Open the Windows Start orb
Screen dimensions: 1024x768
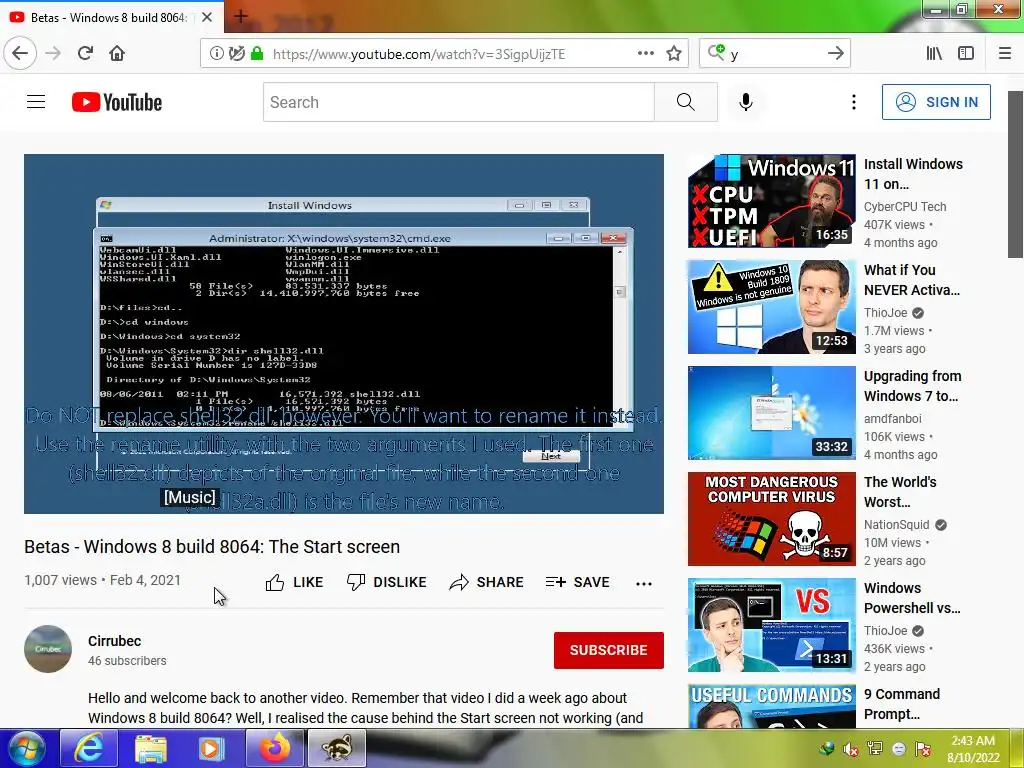(x=27, y=748)
